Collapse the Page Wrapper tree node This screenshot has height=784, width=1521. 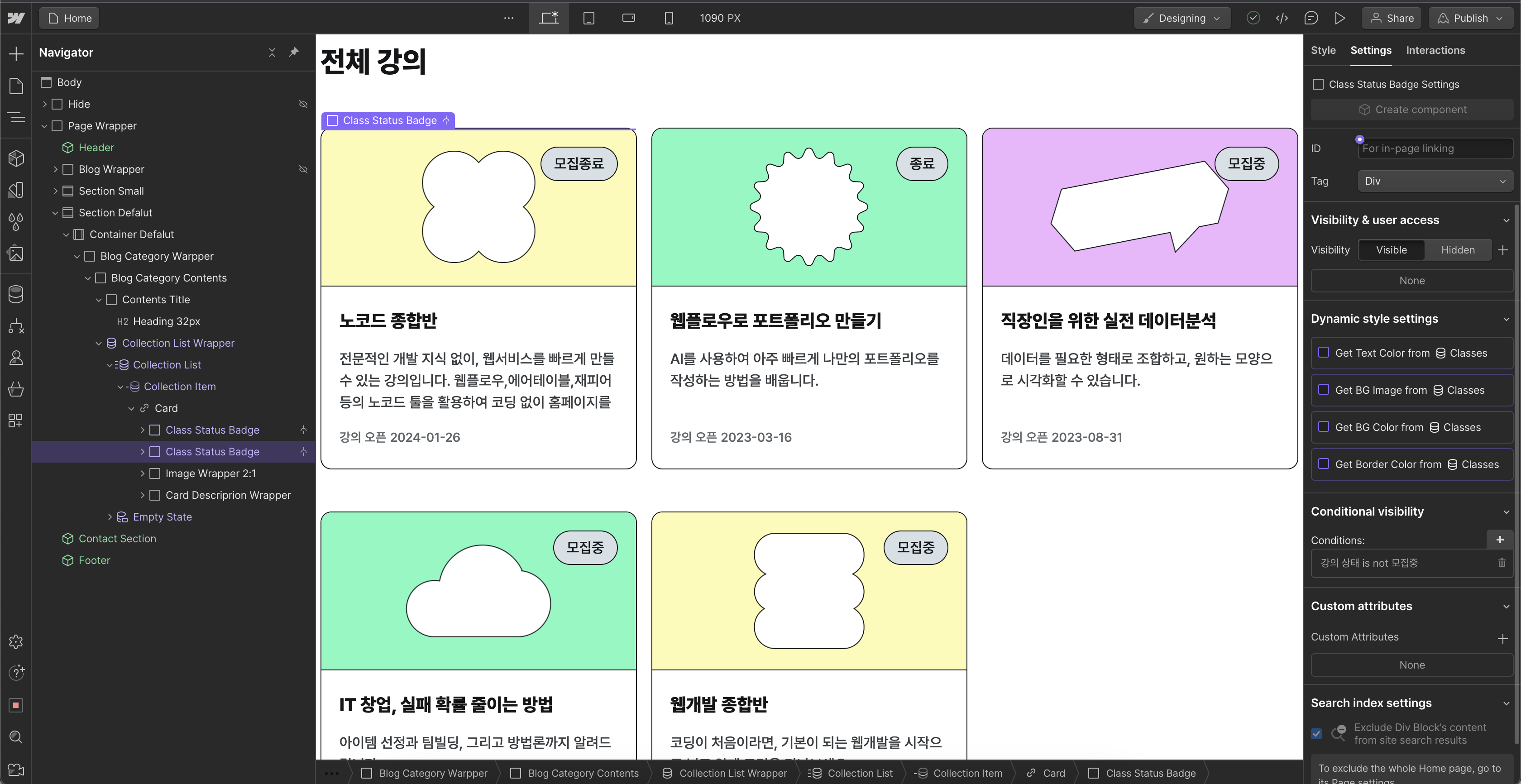click(x=44, y=126)
